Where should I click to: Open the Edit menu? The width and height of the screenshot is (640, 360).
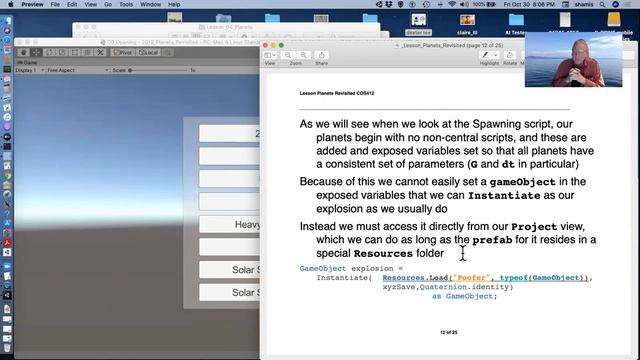click(x=72, y=4)
